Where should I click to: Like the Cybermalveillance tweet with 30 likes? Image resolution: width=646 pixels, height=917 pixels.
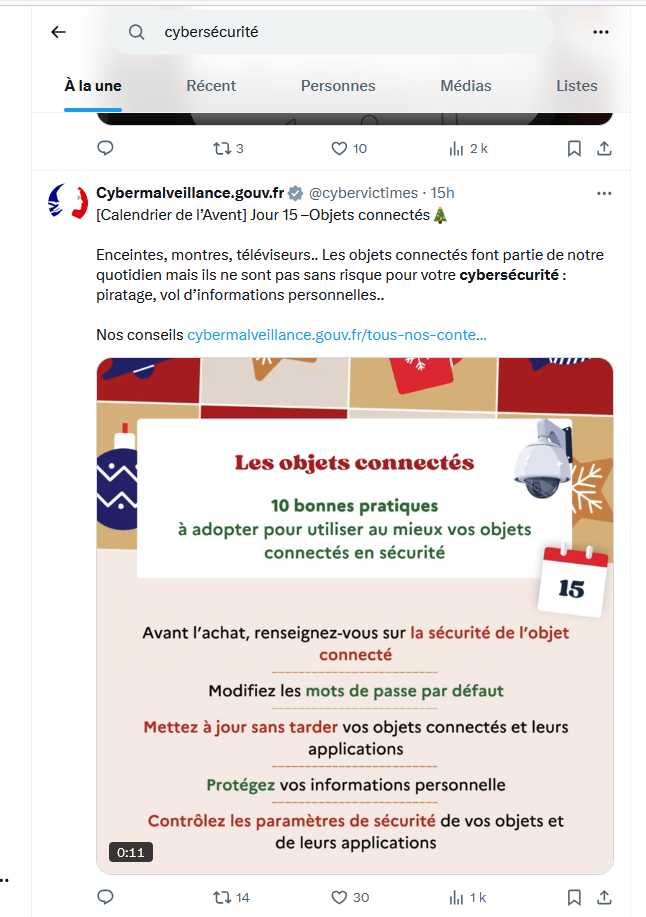(339, 898)
